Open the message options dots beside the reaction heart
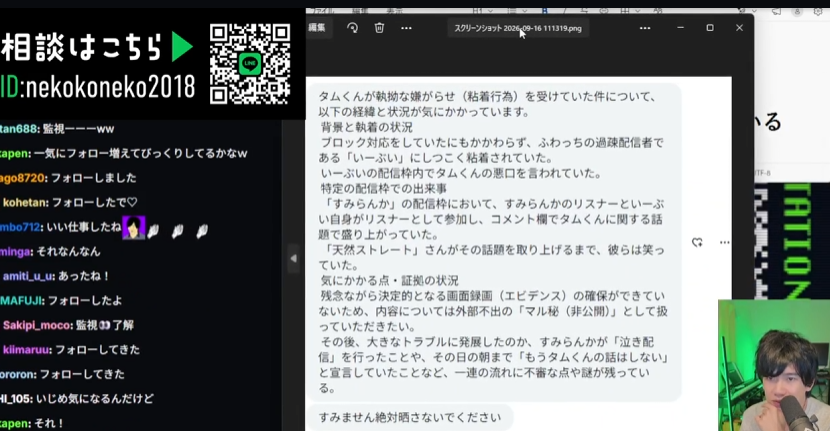Image resolution: width=830 pixels, height=431 pixels. pyautogui.click(x=724, y=243)
